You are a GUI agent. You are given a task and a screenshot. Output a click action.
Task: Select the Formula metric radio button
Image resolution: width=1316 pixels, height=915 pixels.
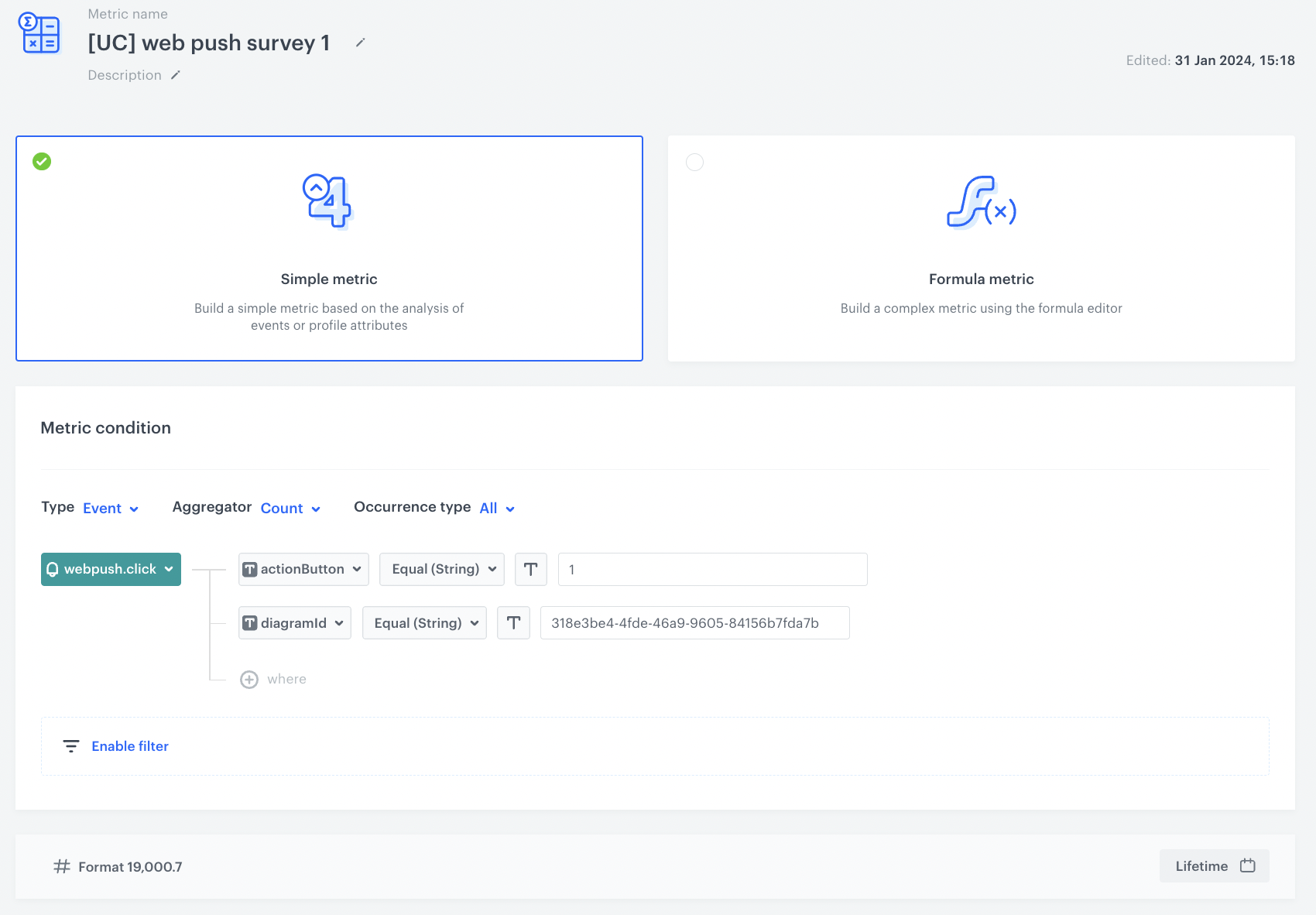[695, 163]
